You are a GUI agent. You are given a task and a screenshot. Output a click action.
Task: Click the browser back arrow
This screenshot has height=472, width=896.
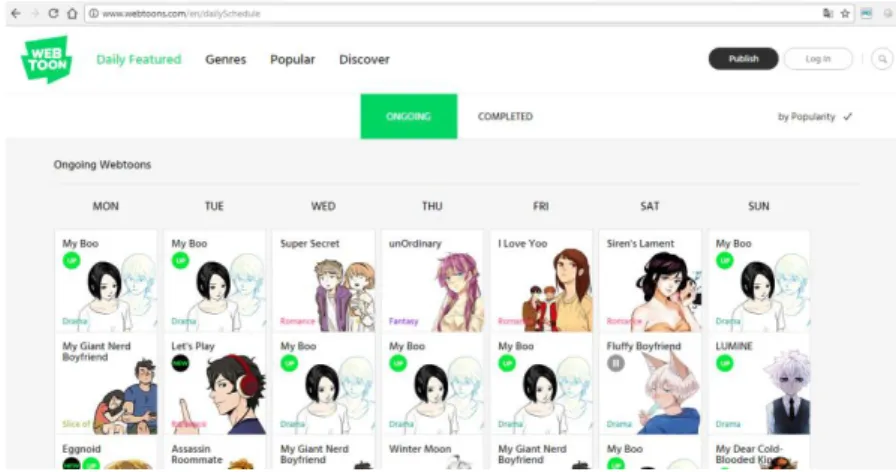click(16, 13)
